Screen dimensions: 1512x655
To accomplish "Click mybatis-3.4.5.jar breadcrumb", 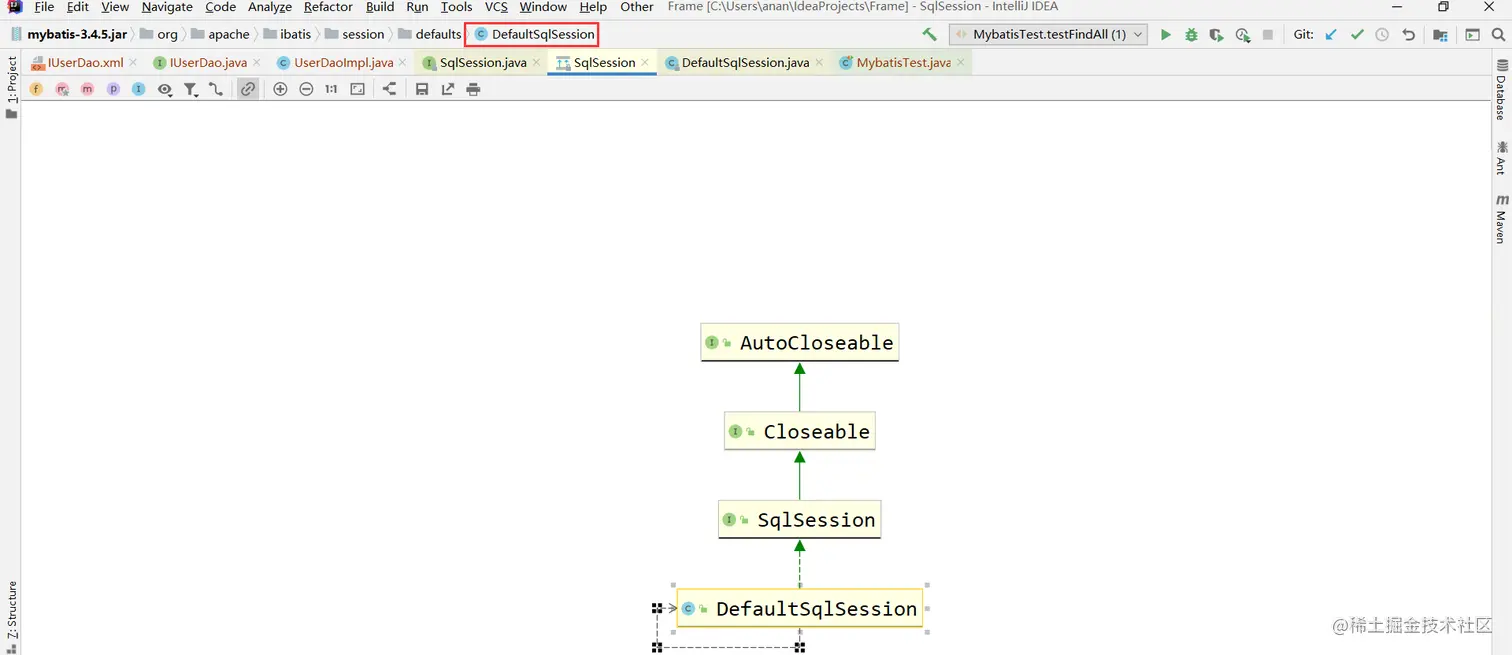I will [68, 34].
